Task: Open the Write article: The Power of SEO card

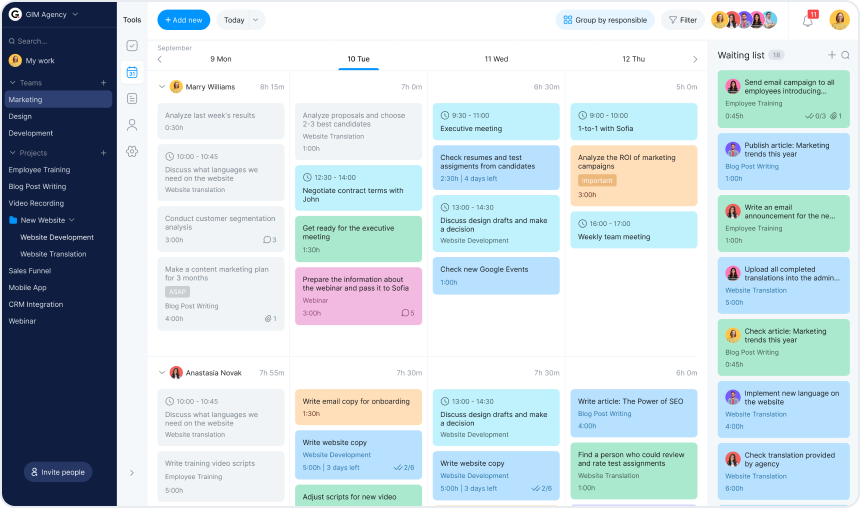Action: [x=633, y=413]
